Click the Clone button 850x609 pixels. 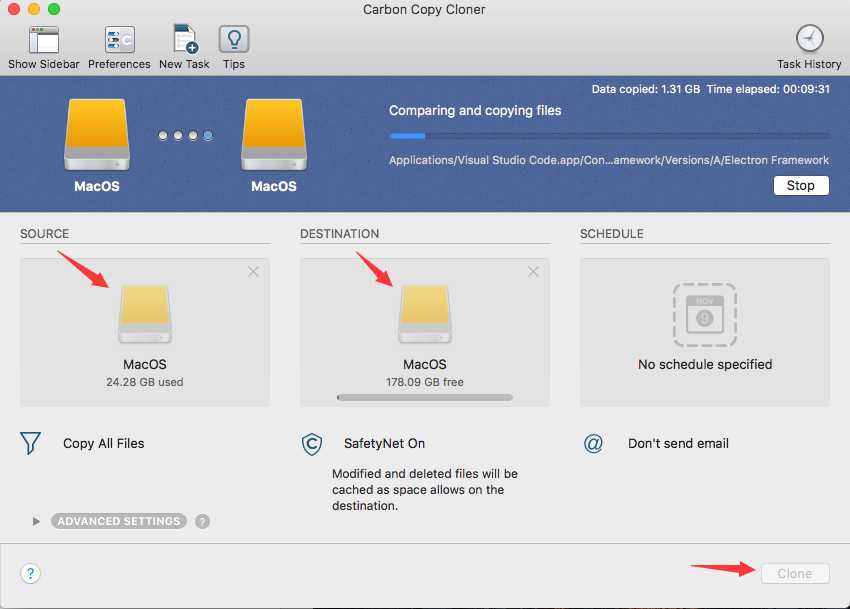[x=795, y=574]
